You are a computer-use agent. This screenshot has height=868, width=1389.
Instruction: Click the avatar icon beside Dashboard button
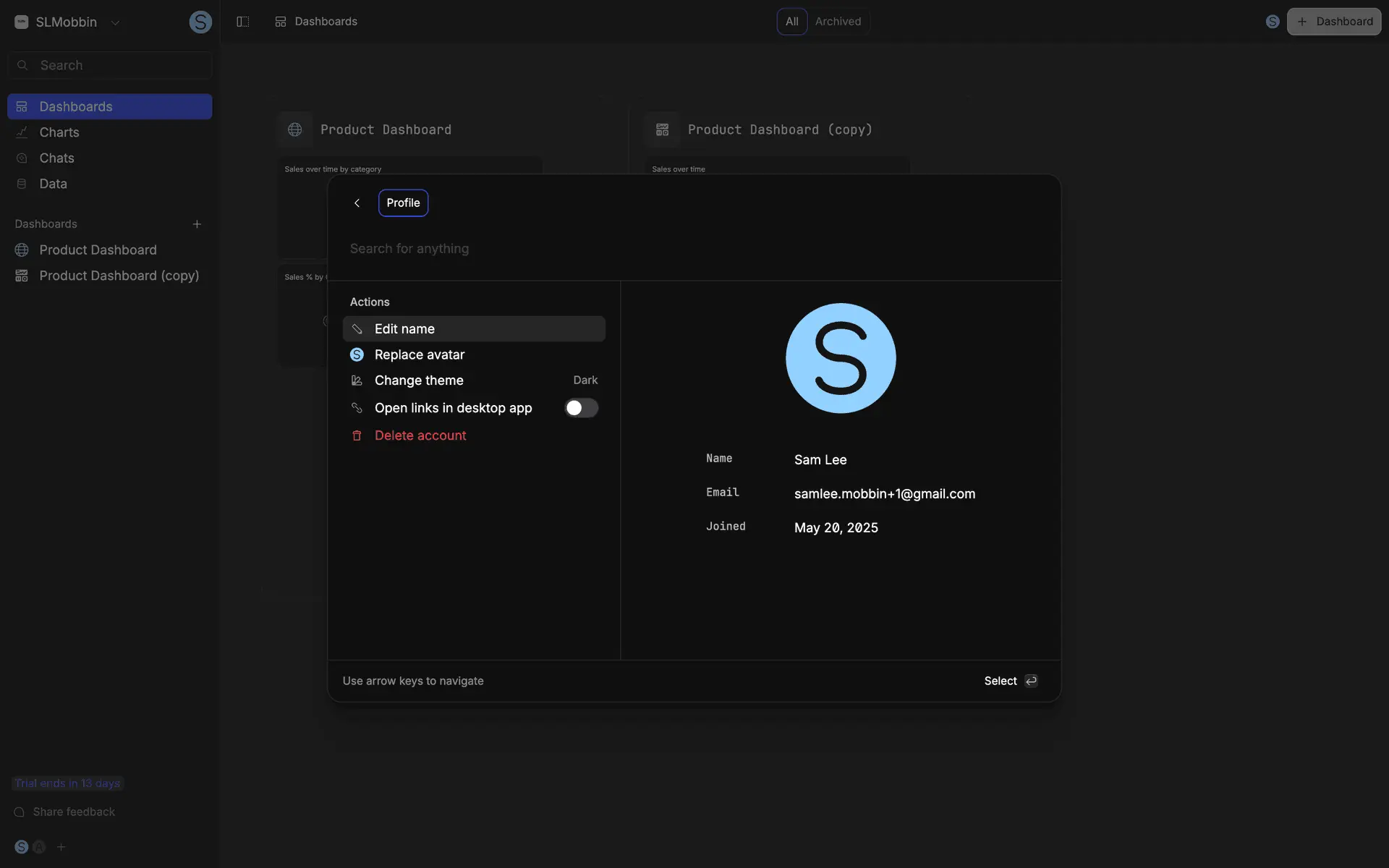click(x=1273, y=22)
